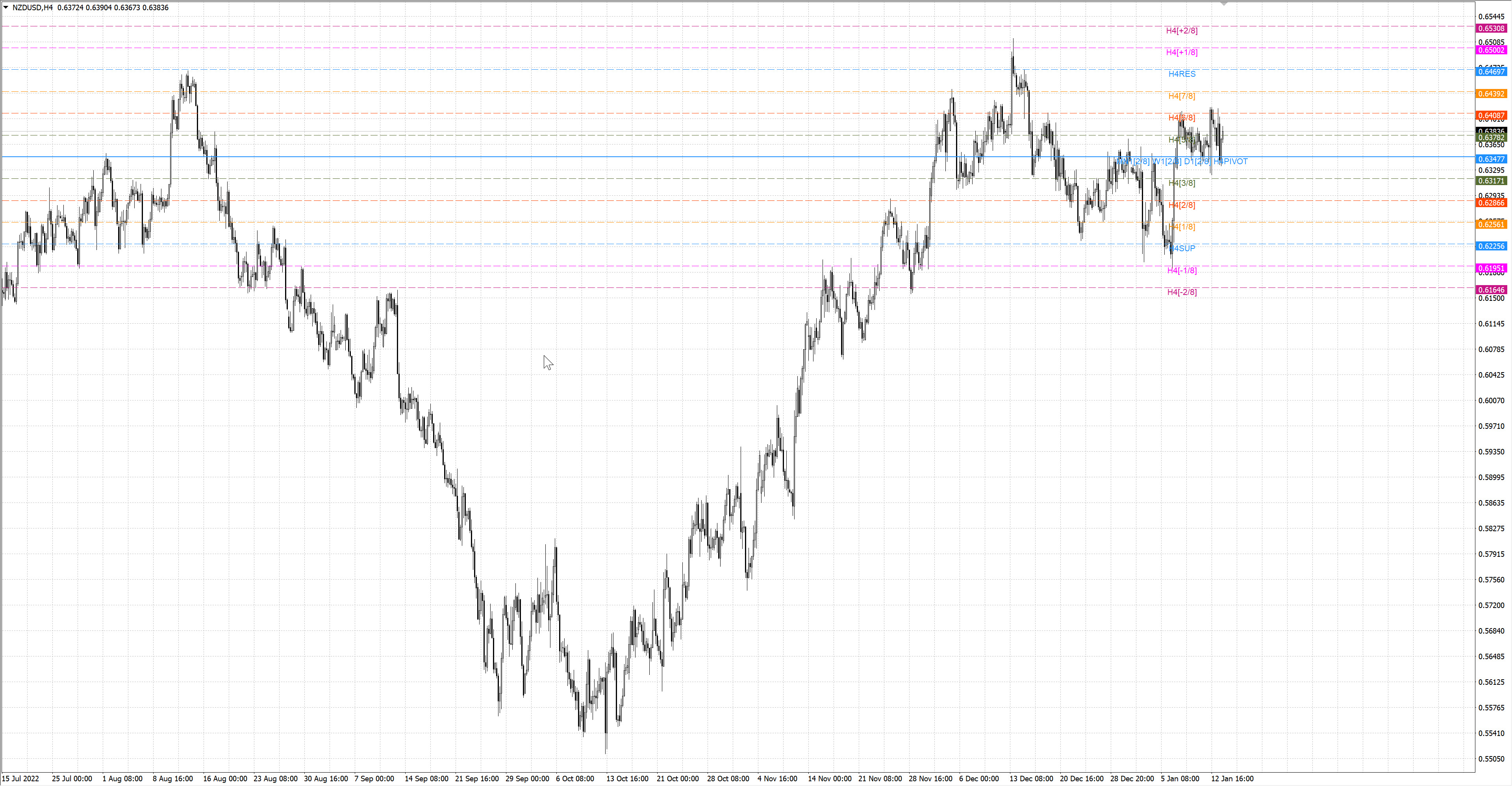
Task: Click the 6 Dec 00:00 time label
Action: (x=979, y=779)
